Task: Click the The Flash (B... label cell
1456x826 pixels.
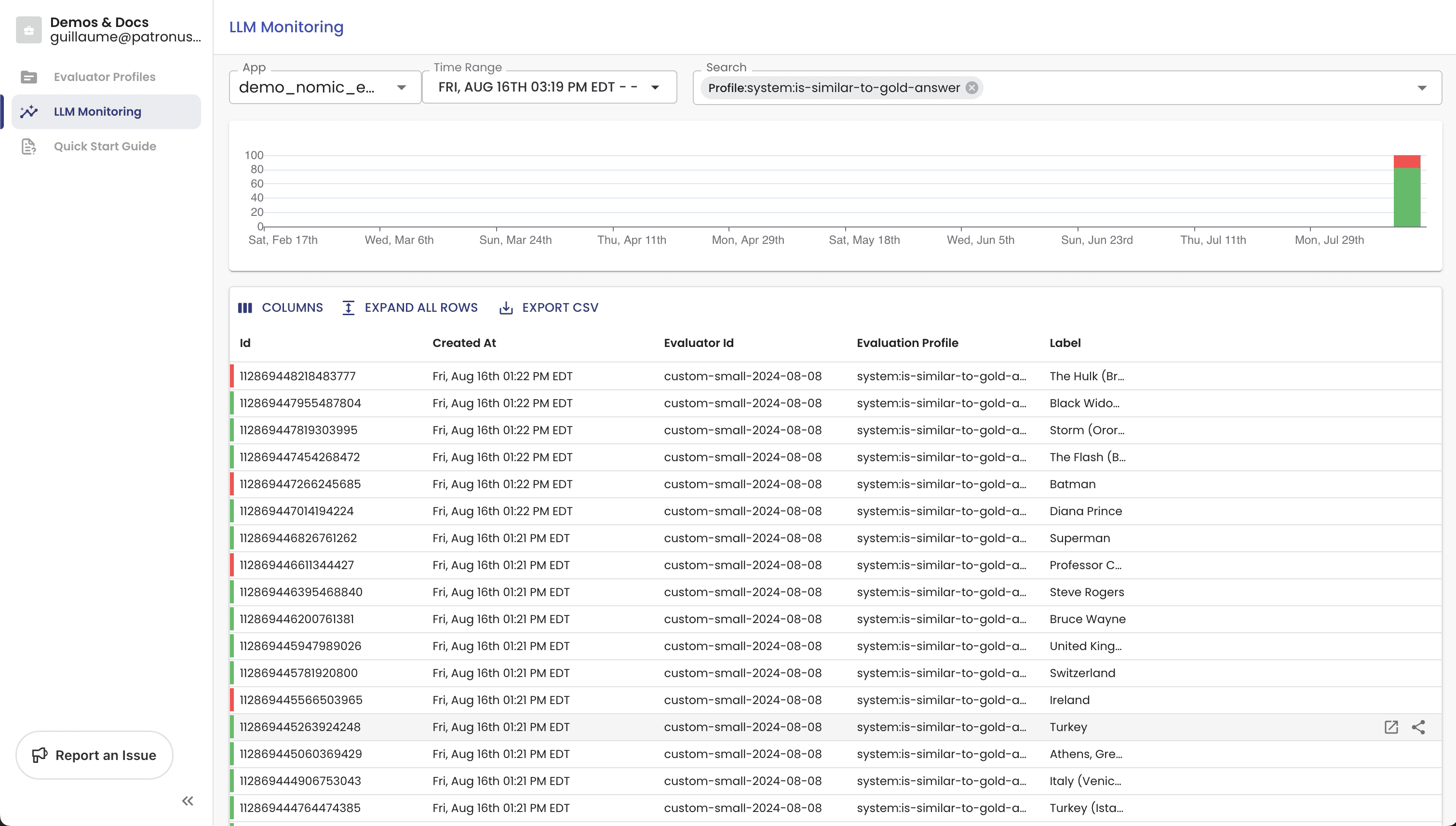Action: pyautogui.click(x=1087, y=457)
